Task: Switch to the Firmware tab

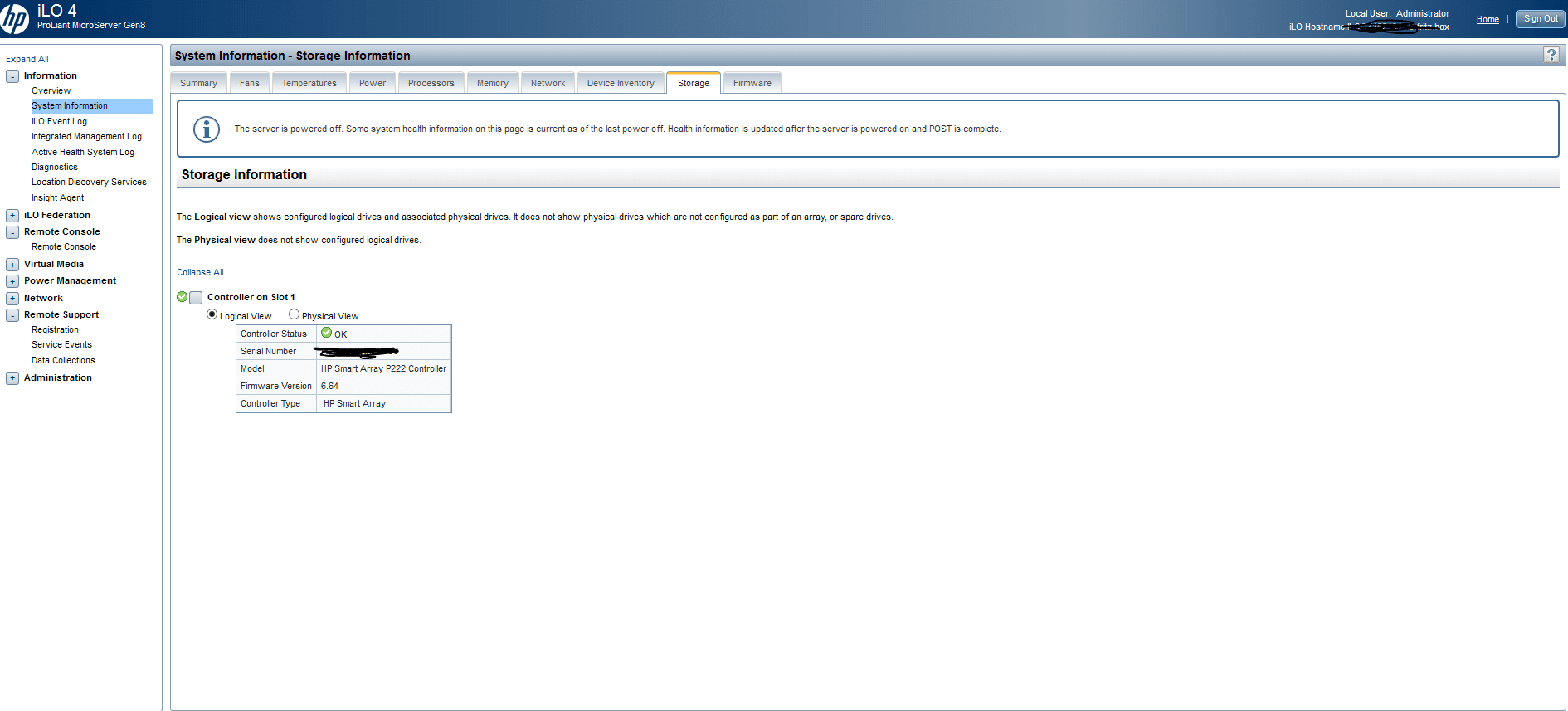Action: 752,83
